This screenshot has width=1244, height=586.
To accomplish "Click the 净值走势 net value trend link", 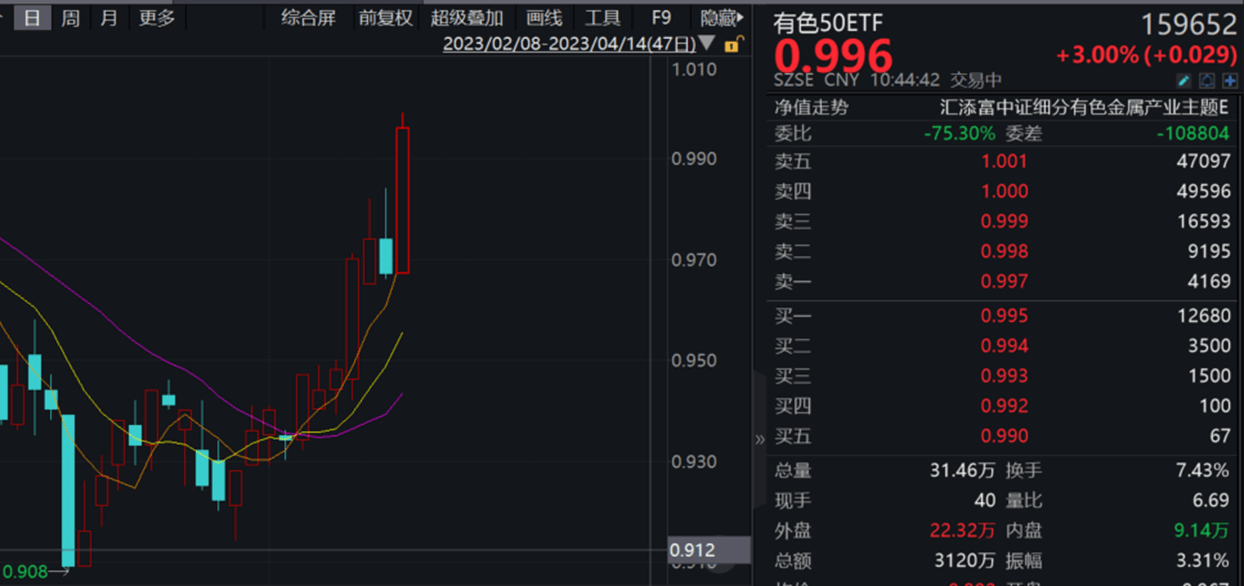I will tap(811, 107).
